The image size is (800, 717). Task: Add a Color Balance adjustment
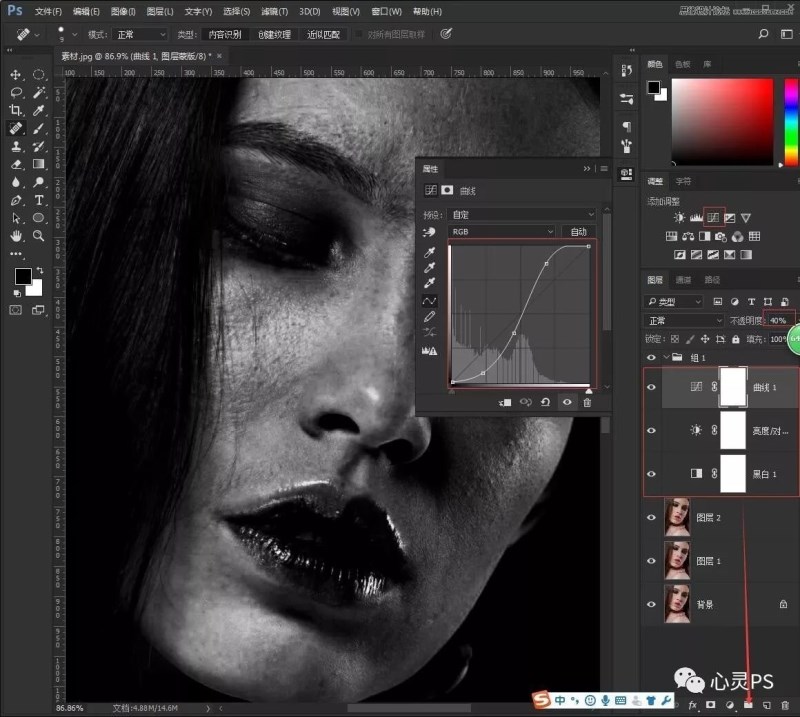(688, 236)
